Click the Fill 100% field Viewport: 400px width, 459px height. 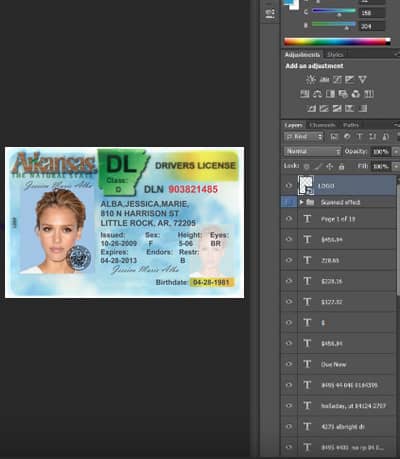pyautogui.click(x=381, y=166)
